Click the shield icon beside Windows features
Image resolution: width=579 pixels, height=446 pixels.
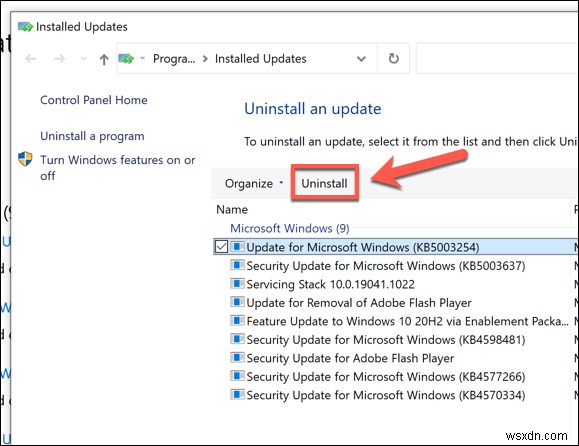point(25,159)
